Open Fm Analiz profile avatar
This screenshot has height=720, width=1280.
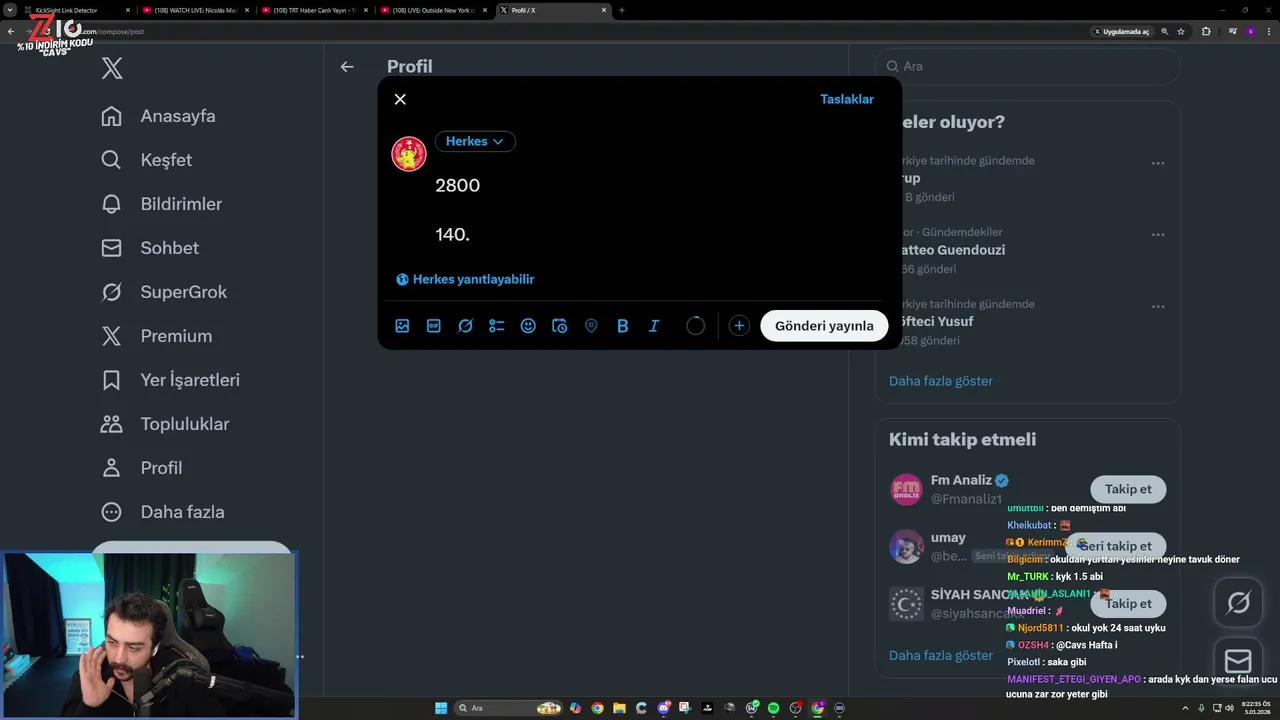point(907,490)
